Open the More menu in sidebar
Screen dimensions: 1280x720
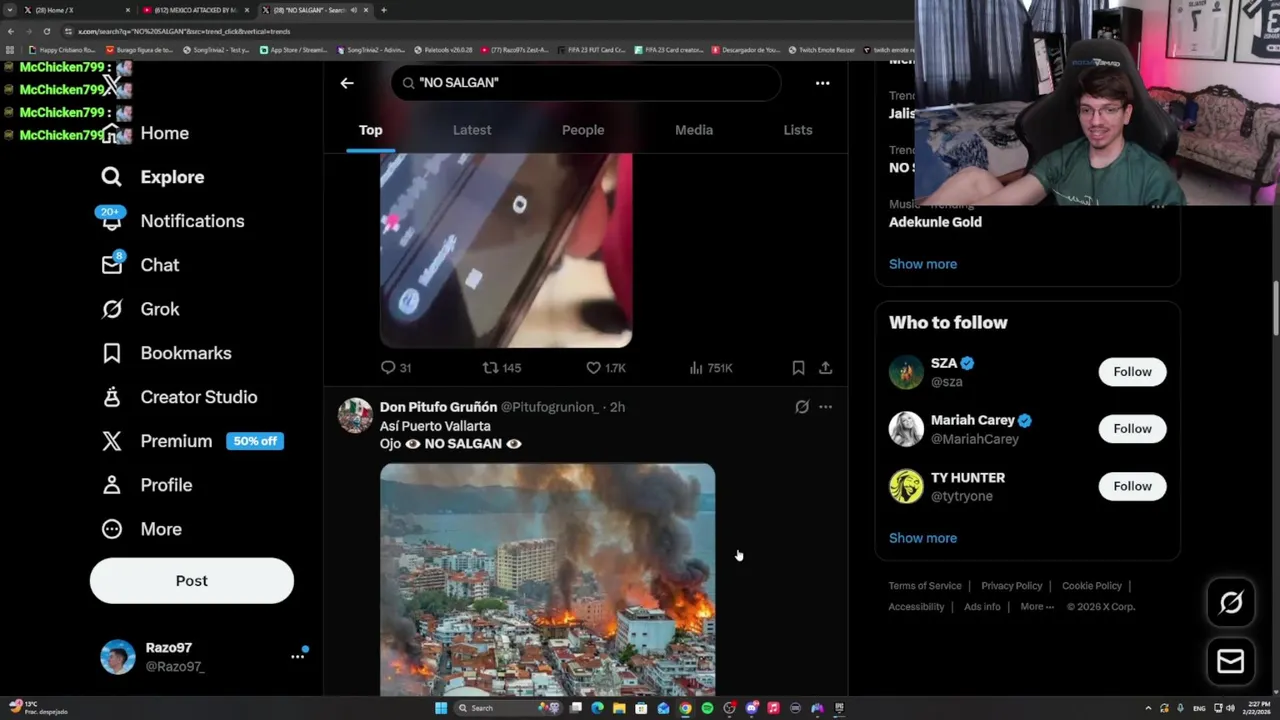click(141, 529)
